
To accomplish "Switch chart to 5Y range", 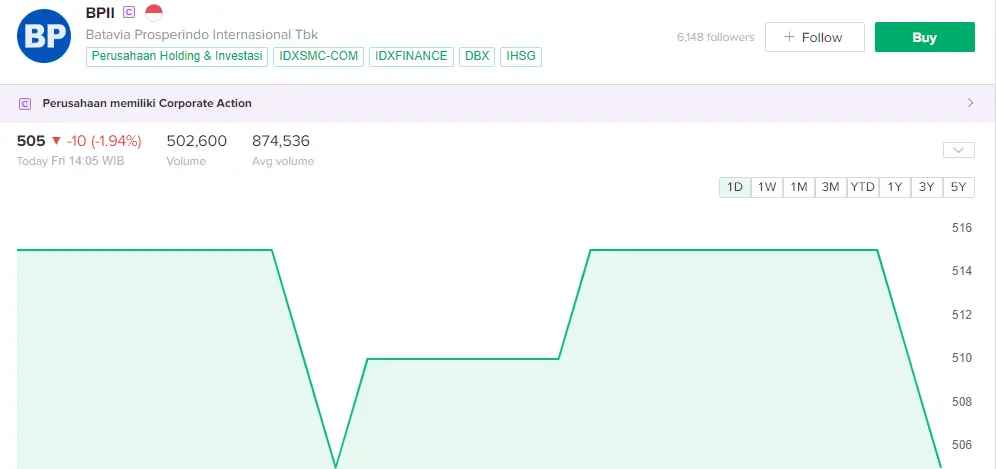I will tap(959, 187).
